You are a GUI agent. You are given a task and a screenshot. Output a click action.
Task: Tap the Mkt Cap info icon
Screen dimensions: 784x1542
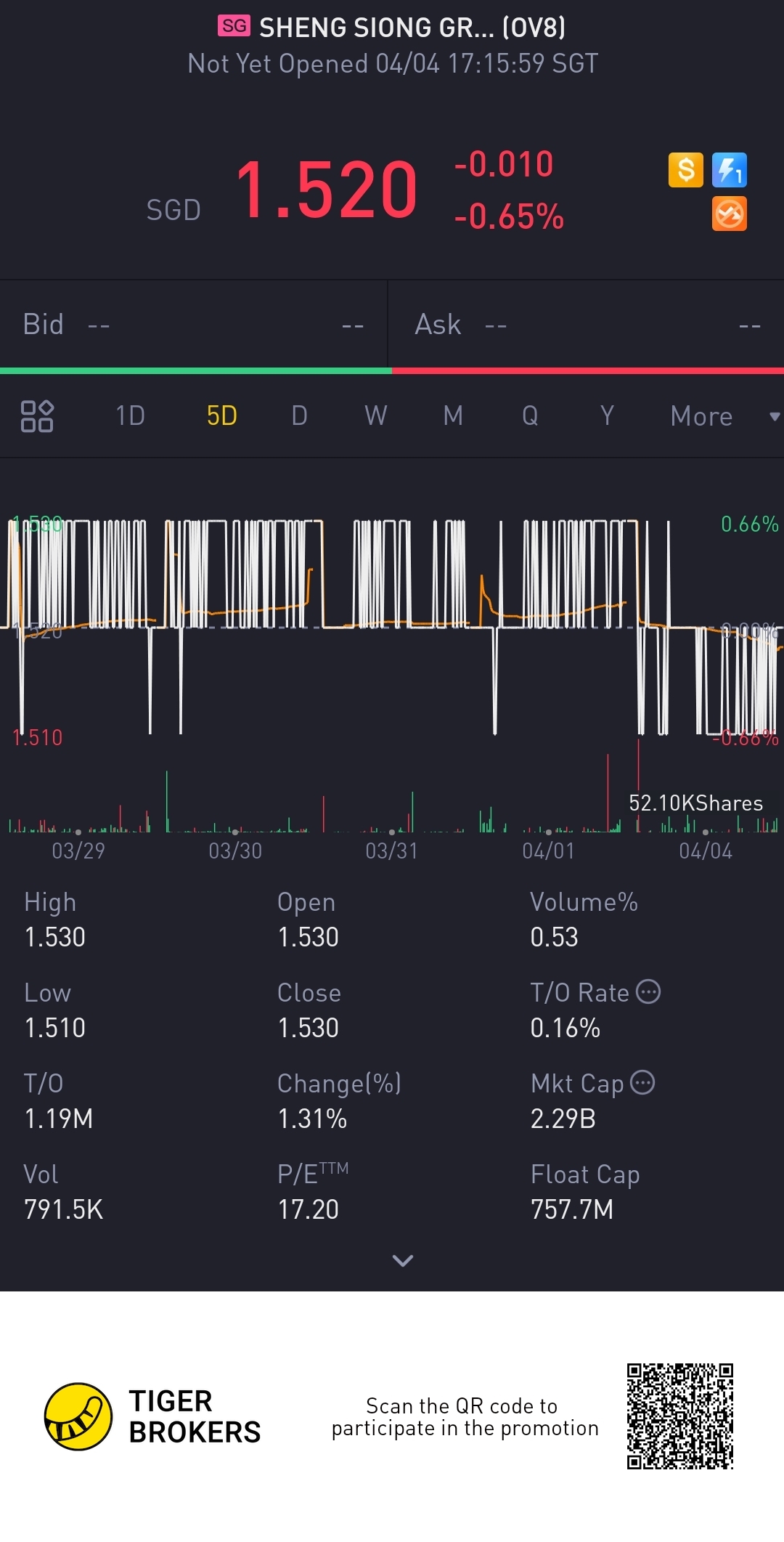(x=642, y=1082)
